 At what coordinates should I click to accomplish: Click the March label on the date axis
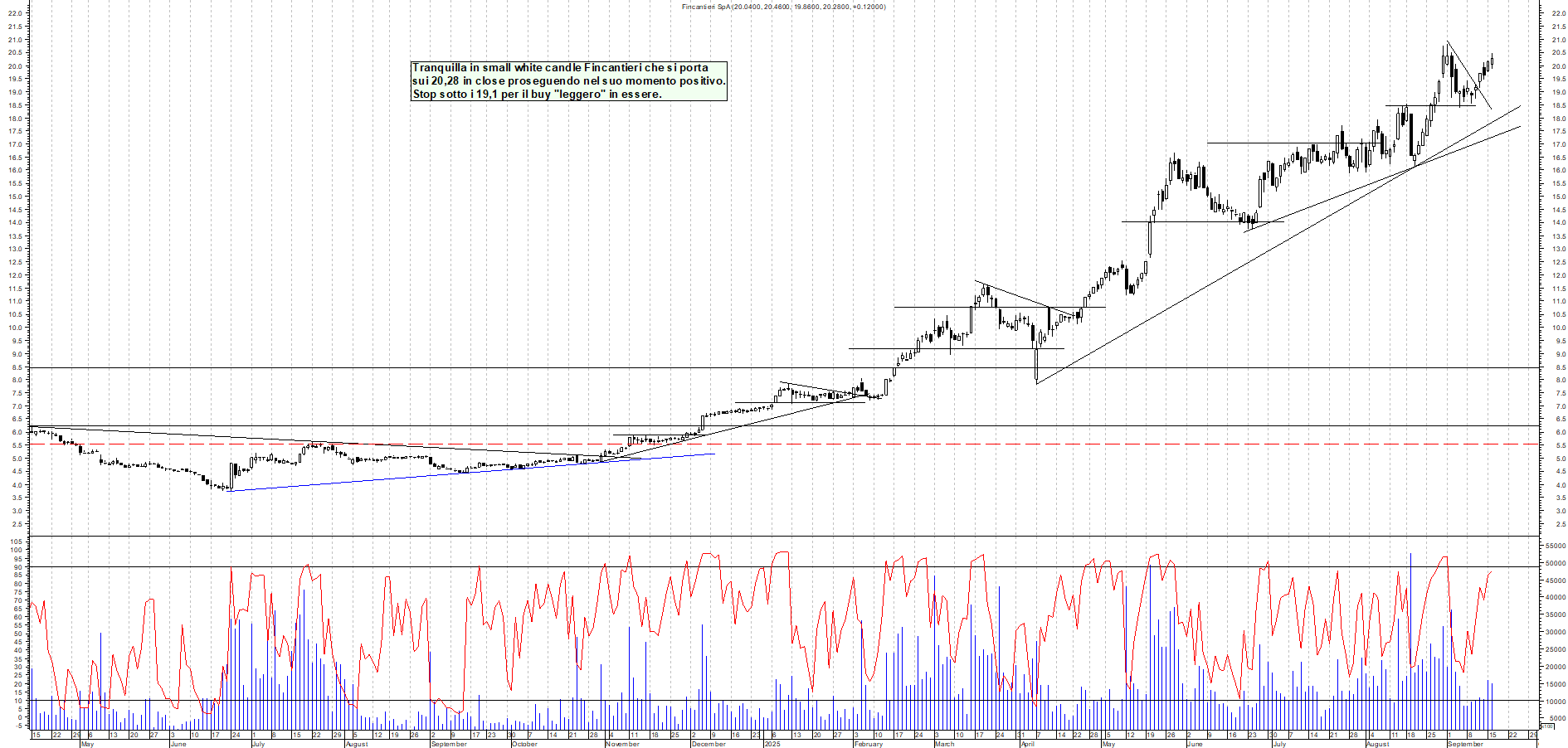coord(944,744)
